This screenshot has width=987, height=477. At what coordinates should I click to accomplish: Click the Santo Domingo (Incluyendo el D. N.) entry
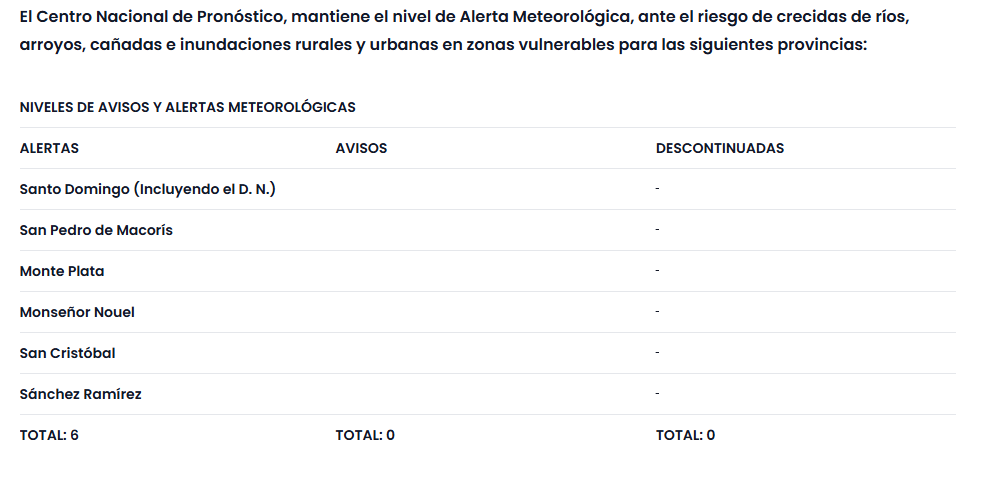(147, 189)
